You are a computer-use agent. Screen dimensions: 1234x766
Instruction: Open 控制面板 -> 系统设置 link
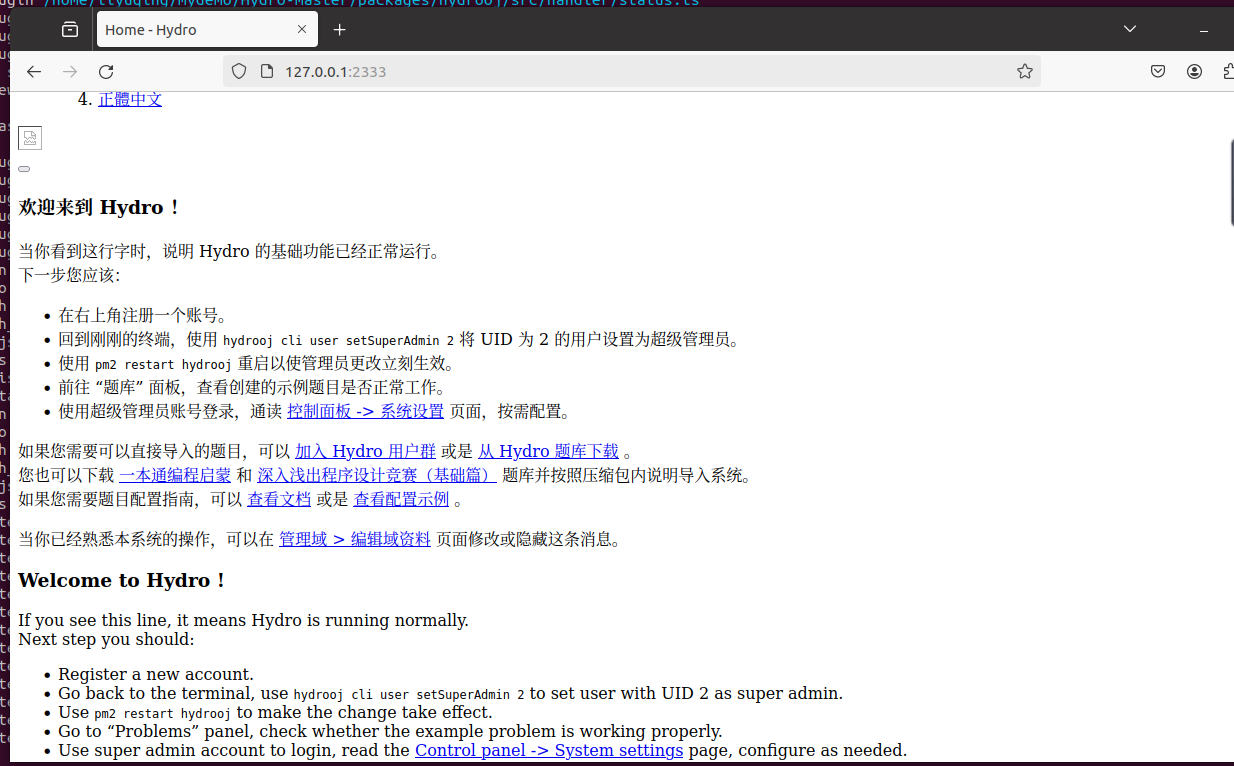[365, 411]
